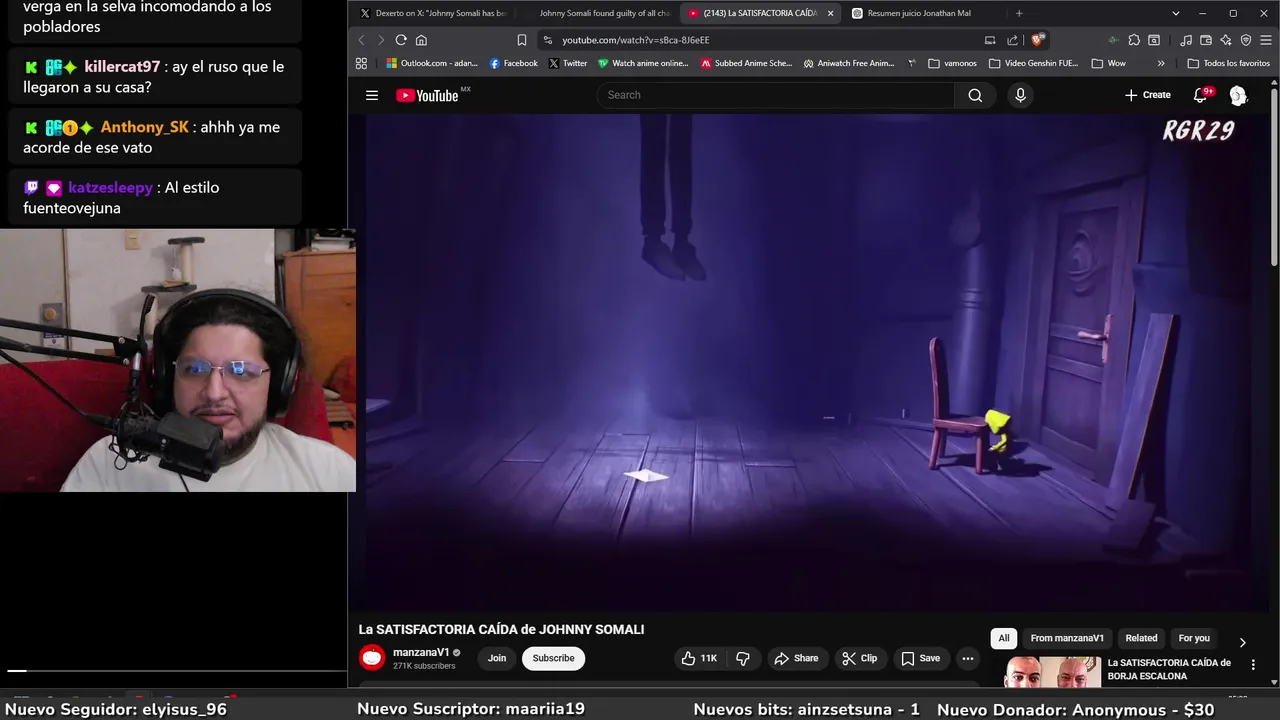
Task: Select the For you filter chip
Action: pos(1194,638)
